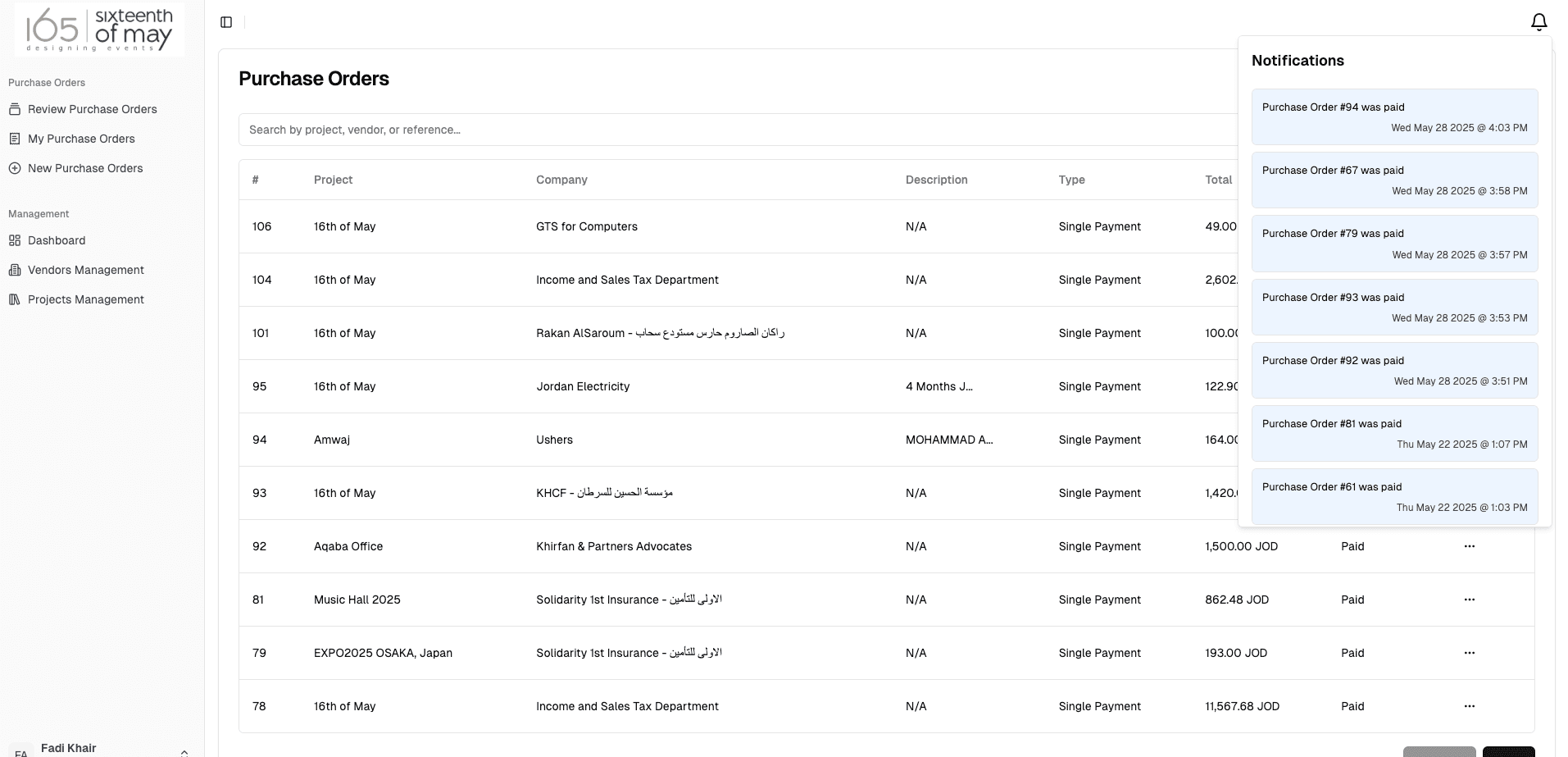Viewport: 1568px width, 757px height.
Task: Click the Description column header
Action: tap(936, 180)
